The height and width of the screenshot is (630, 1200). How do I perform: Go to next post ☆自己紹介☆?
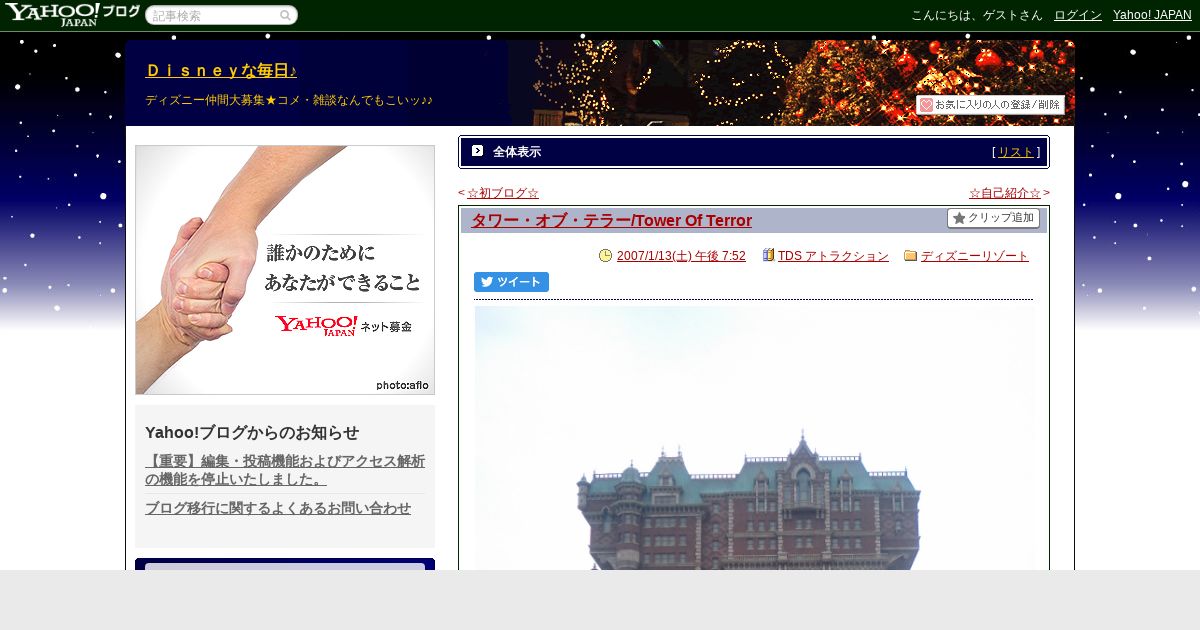coord(1005,193)
